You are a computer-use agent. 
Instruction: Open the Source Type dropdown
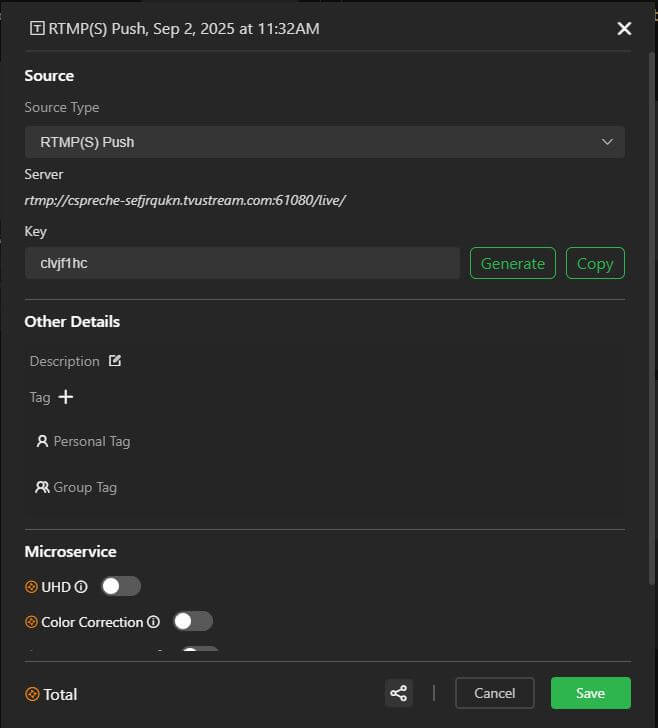click(x=324, y=142)
